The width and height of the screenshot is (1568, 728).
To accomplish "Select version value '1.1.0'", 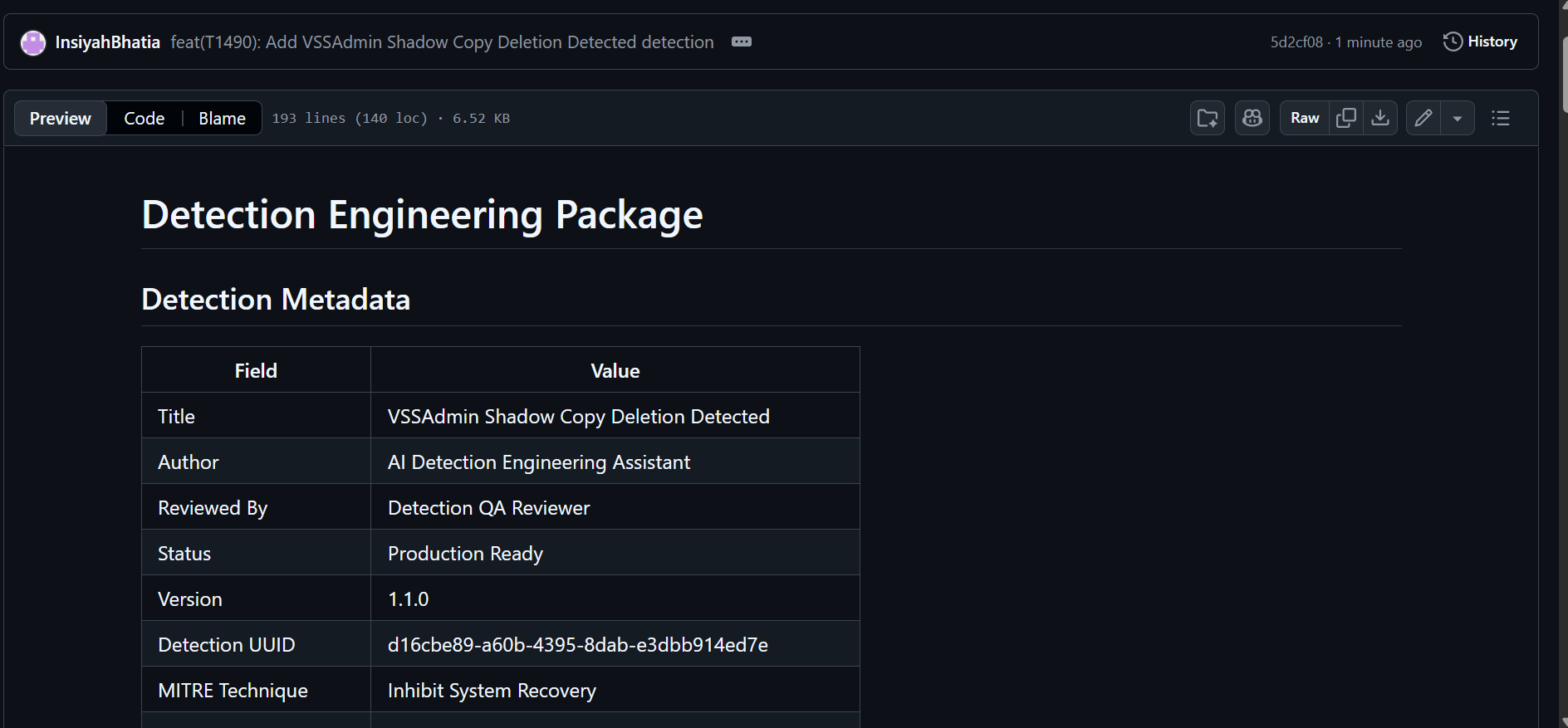I will [x=408, y=599].
